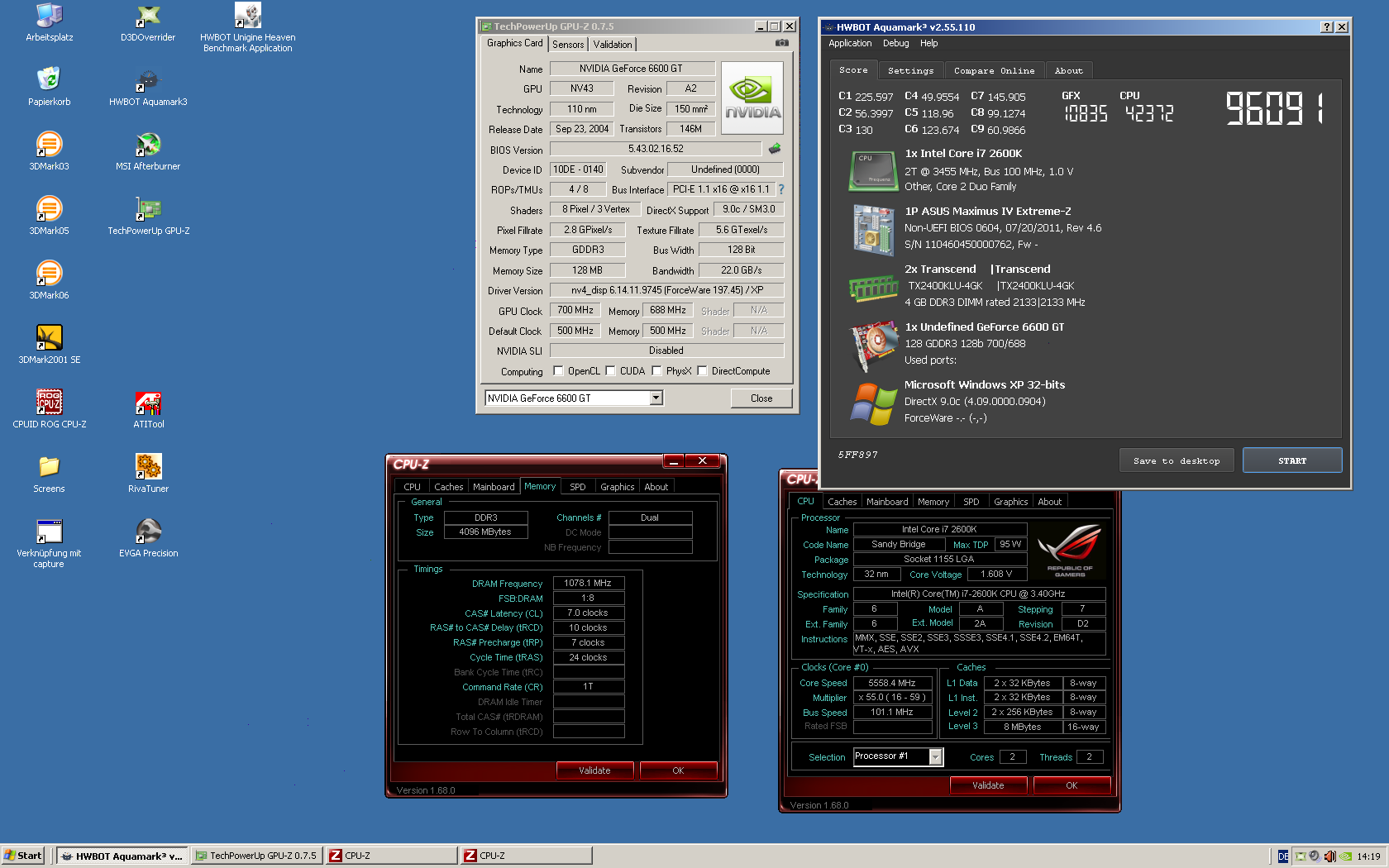Enable the CUDA checkbox in GPU-Z
Image resolution: width=1389 pixels, height=868 pixels.
610,371
